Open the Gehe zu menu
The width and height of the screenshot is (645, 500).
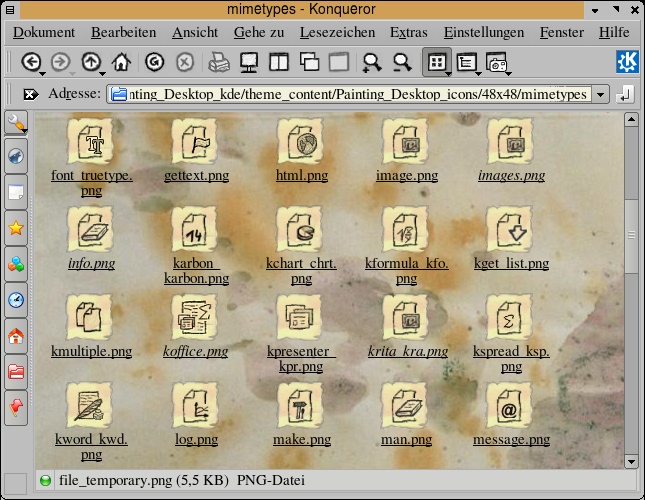tap(259, 32)
